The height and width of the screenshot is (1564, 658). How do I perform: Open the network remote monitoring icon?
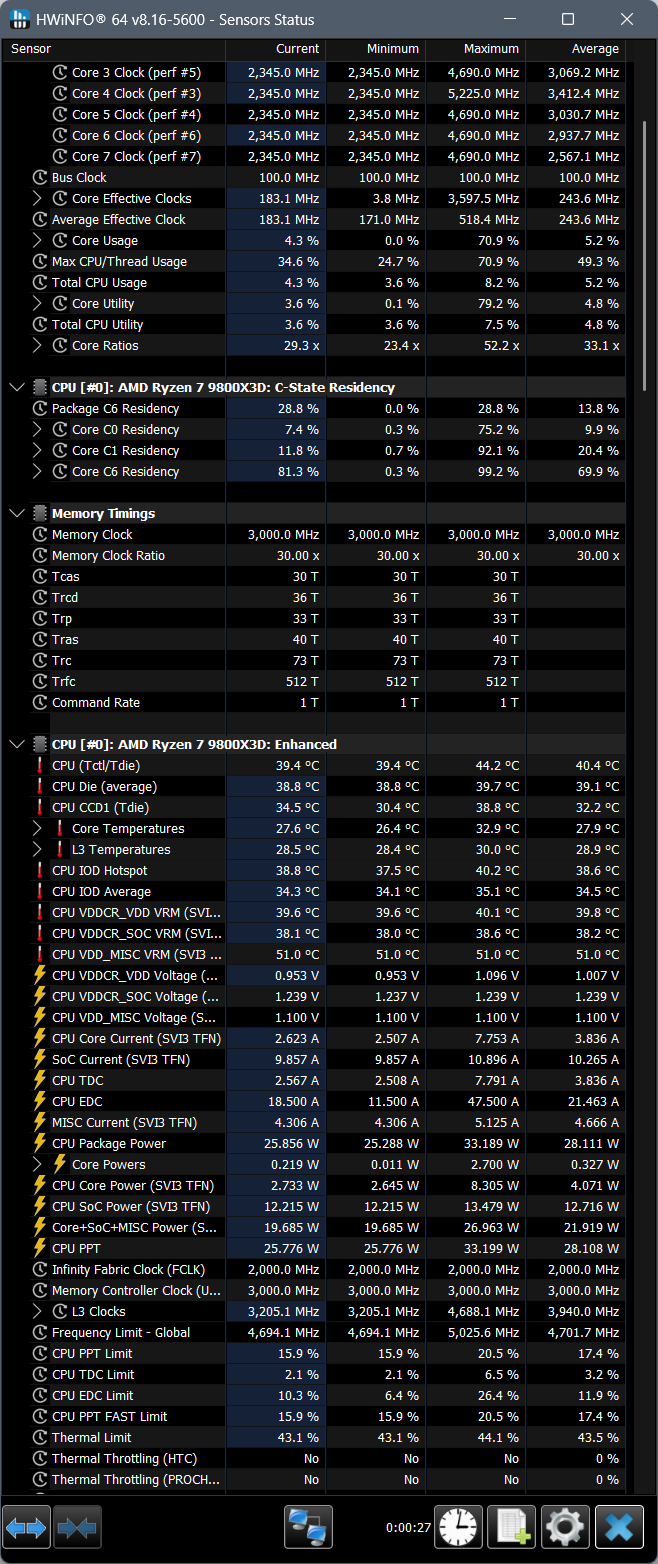308,1527
